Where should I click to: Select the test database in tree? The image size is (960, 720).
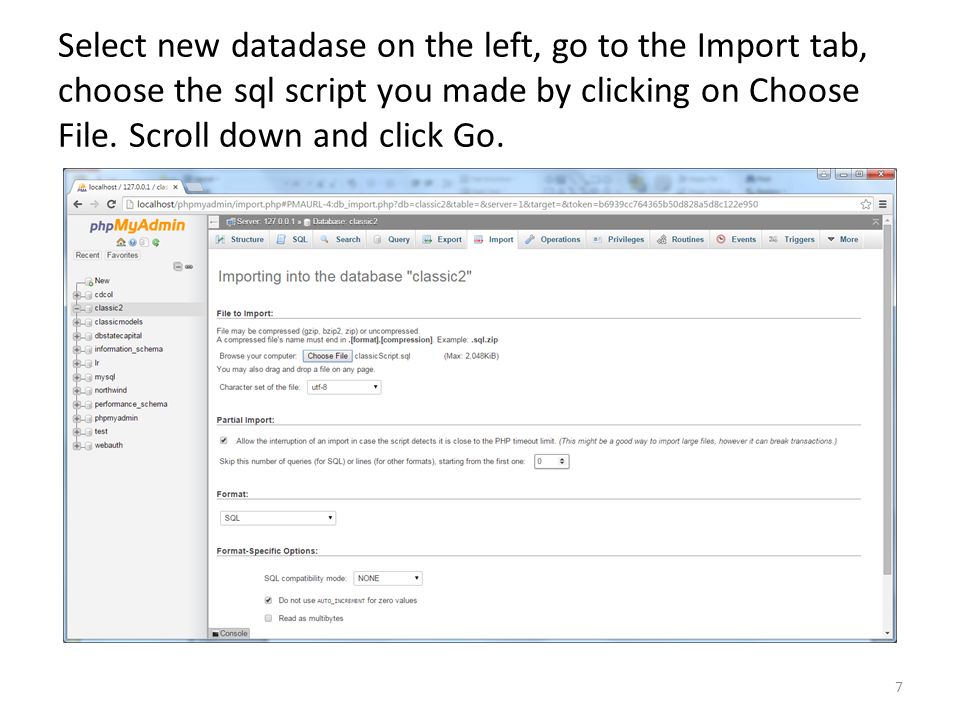pyautogui.click(x=101, y=432)
